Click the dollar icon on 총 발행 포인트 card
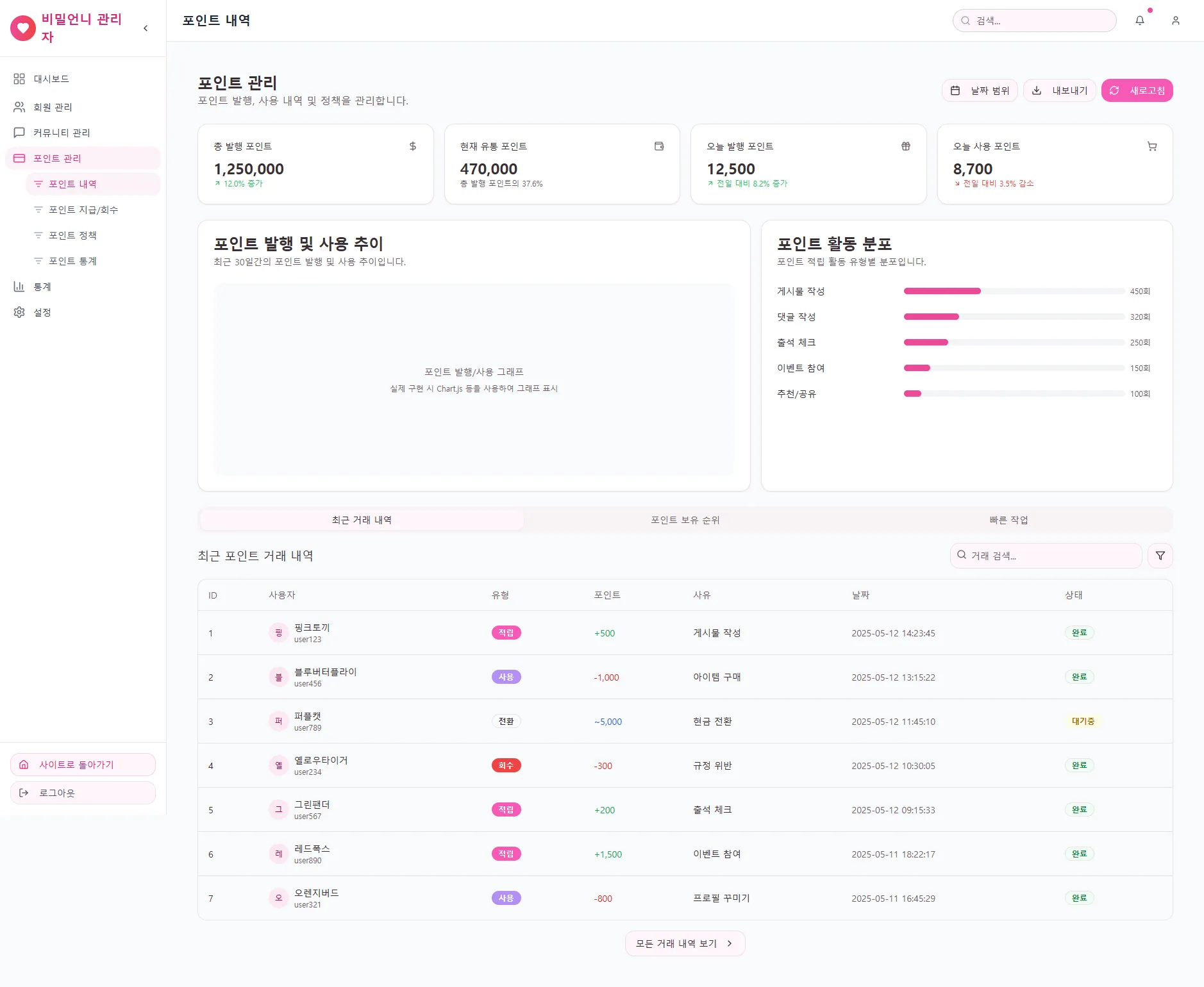 [x=413, y=146]
